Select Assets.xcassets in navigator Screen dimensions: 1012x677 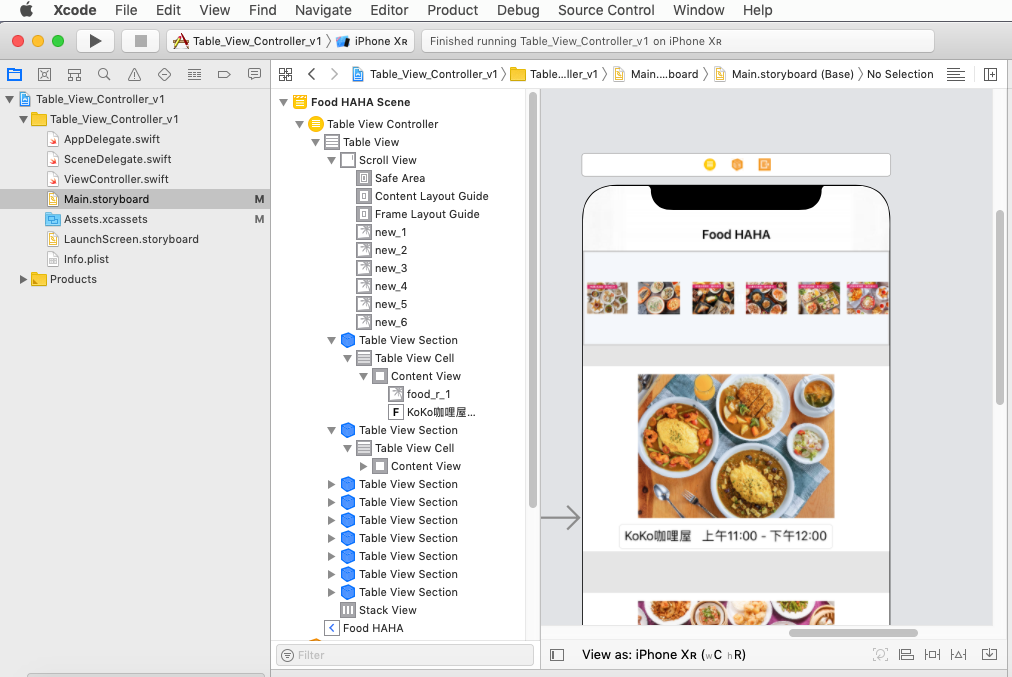[x=106, y=219]
